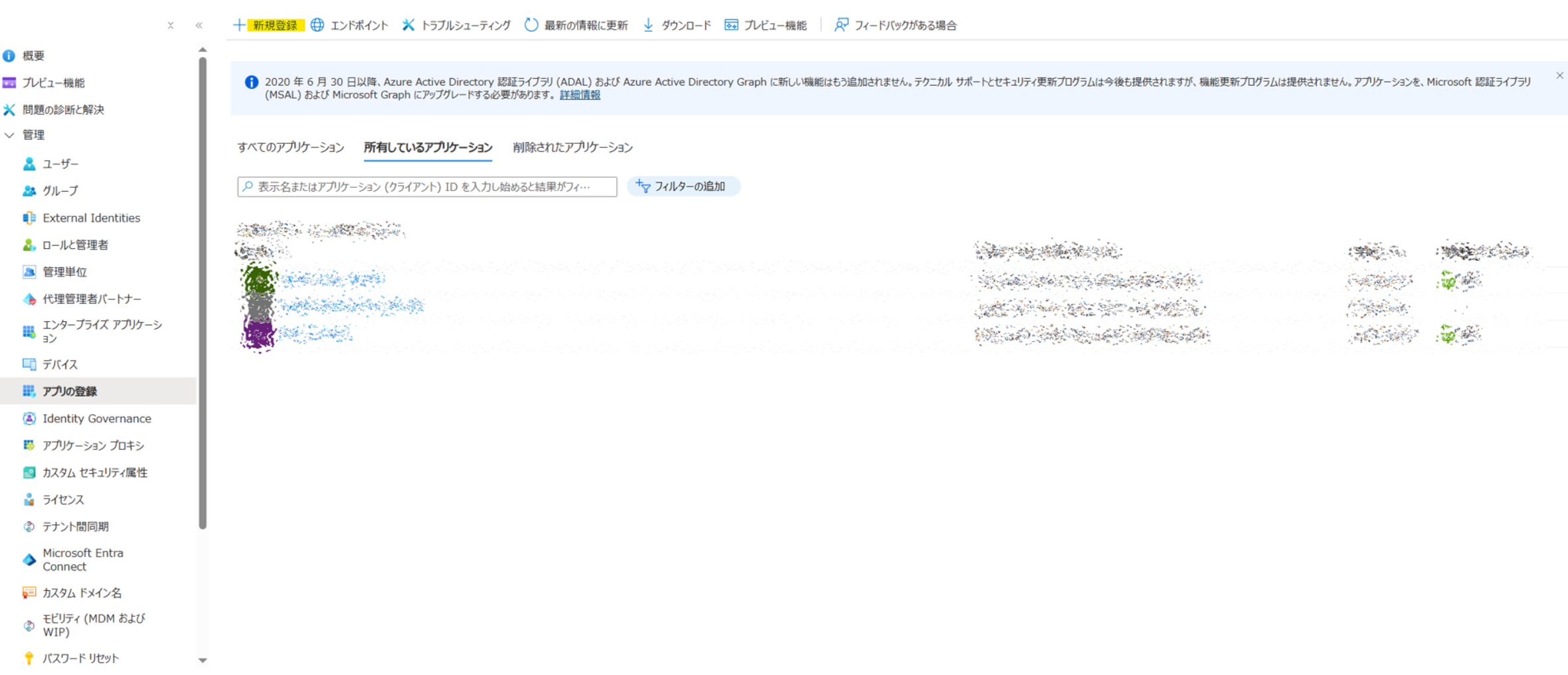Click the デバイス icon

coord(29,364)
